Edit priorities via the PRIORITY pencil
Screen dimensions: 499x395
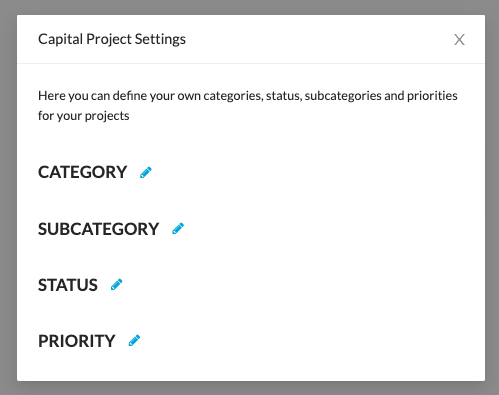click(134, 341)
